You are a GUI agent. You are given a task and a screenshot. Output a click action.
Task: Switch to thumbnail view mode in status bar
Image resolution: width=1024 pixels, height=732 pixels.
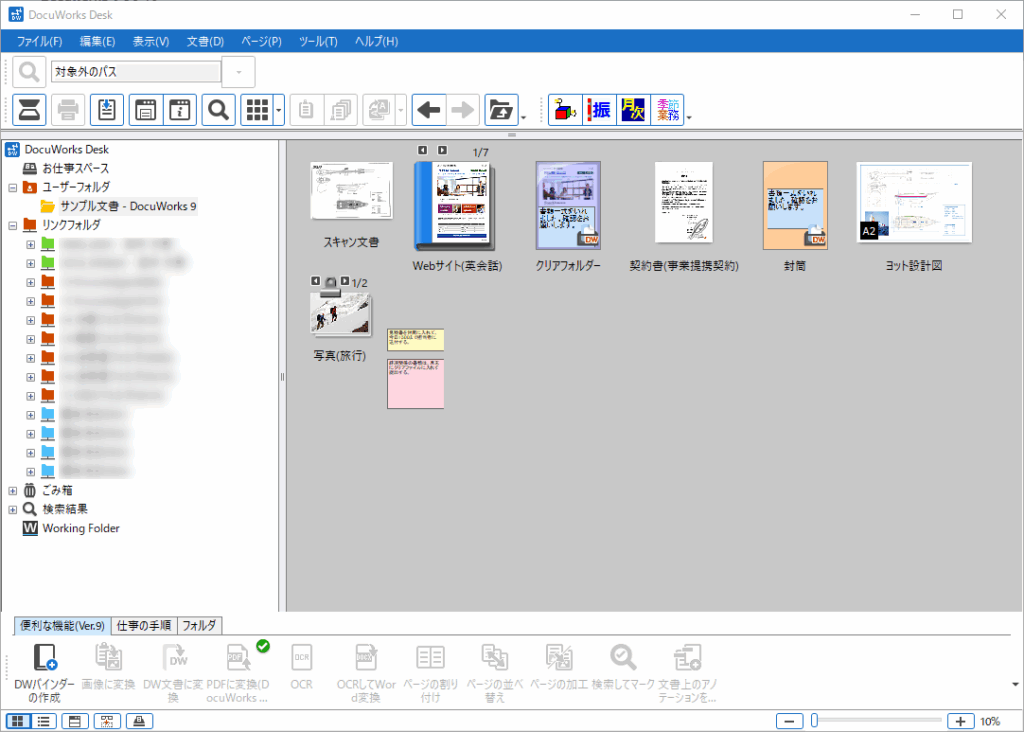18,721
